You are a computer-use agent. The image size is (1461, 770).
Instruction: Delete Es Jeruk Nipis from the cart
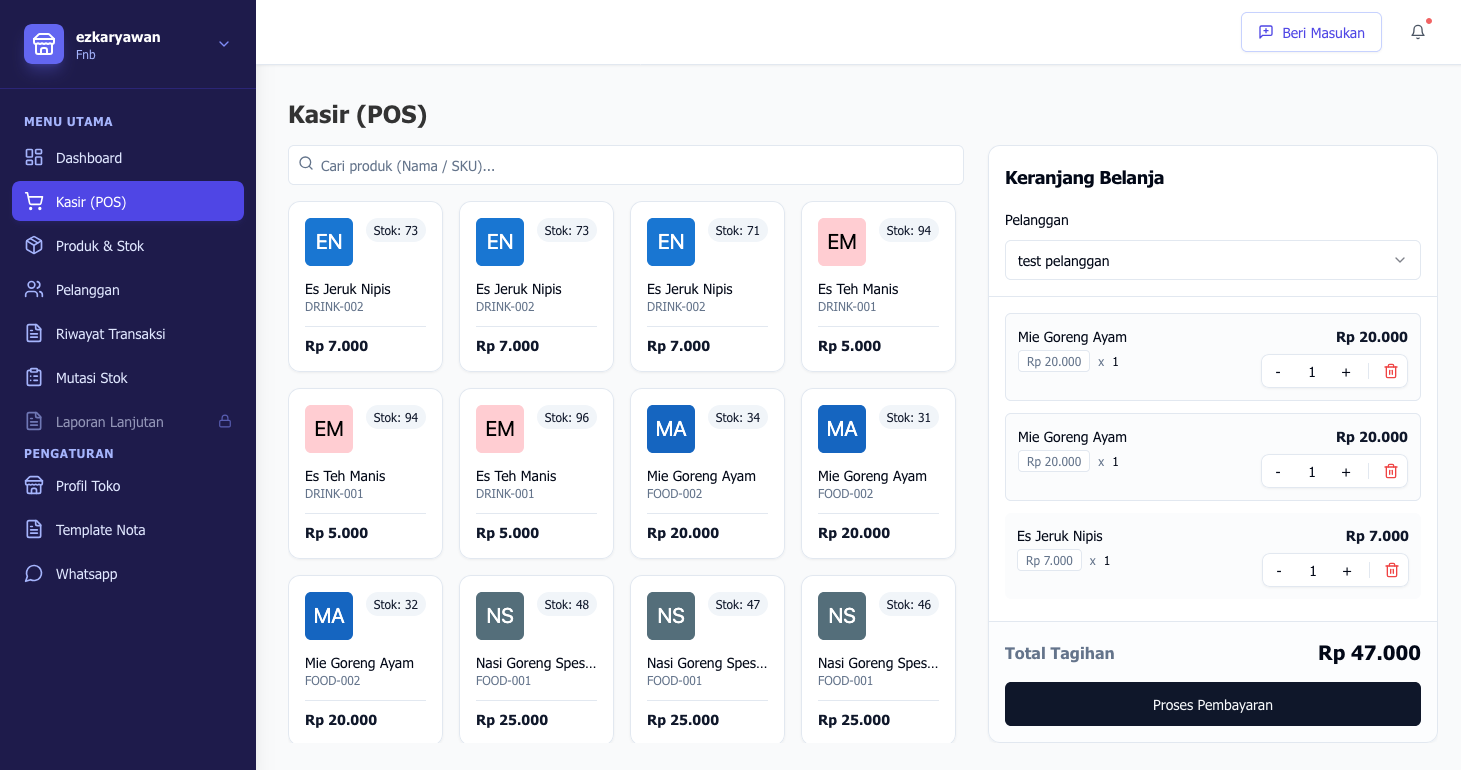click(1391, 570)
